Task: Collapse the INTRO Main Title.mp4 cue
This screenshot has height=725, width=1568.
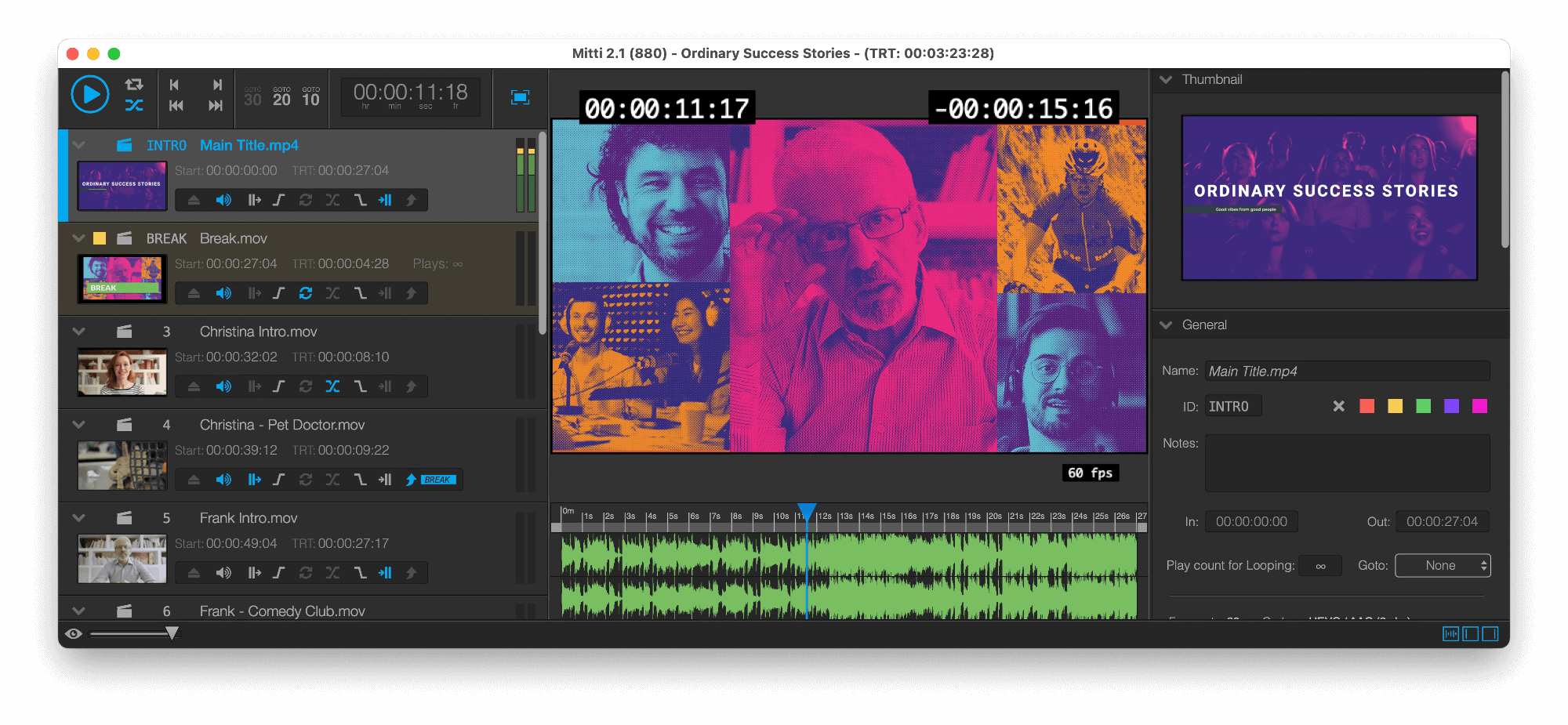Action: [78, 144]
